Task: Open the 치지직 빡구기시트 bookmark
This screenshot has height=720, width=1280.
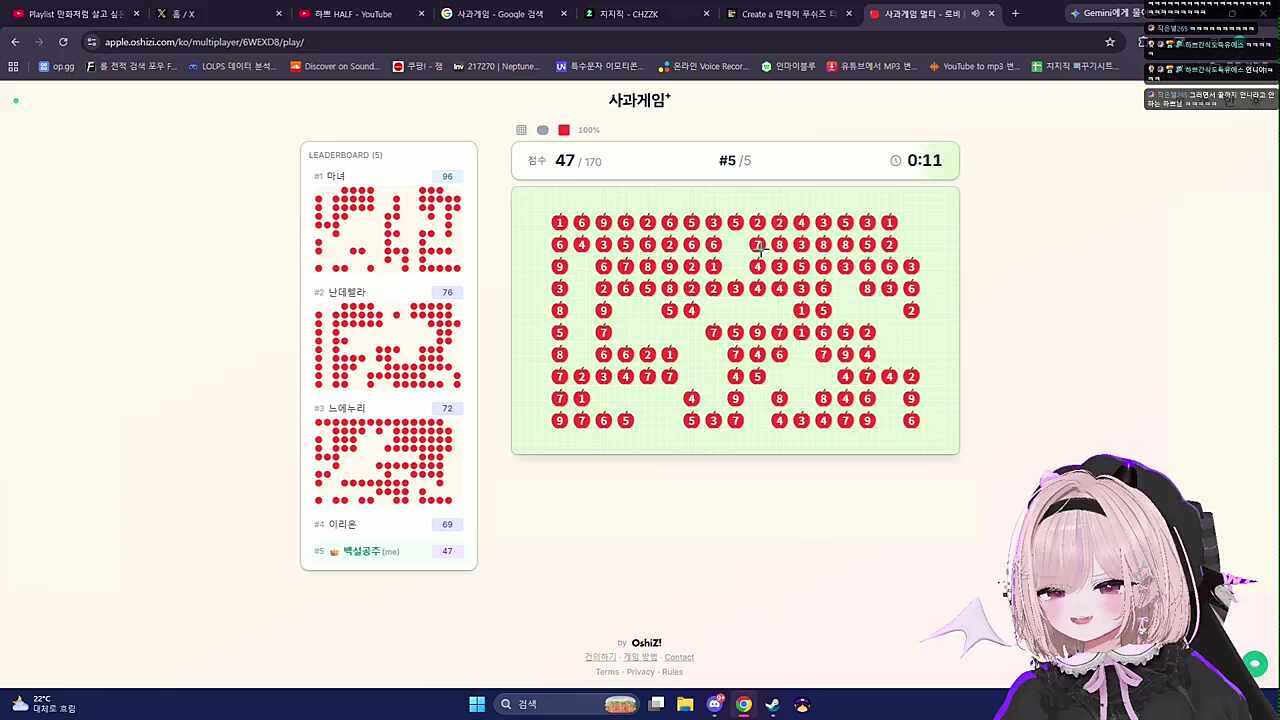Action: point(1075,66)
